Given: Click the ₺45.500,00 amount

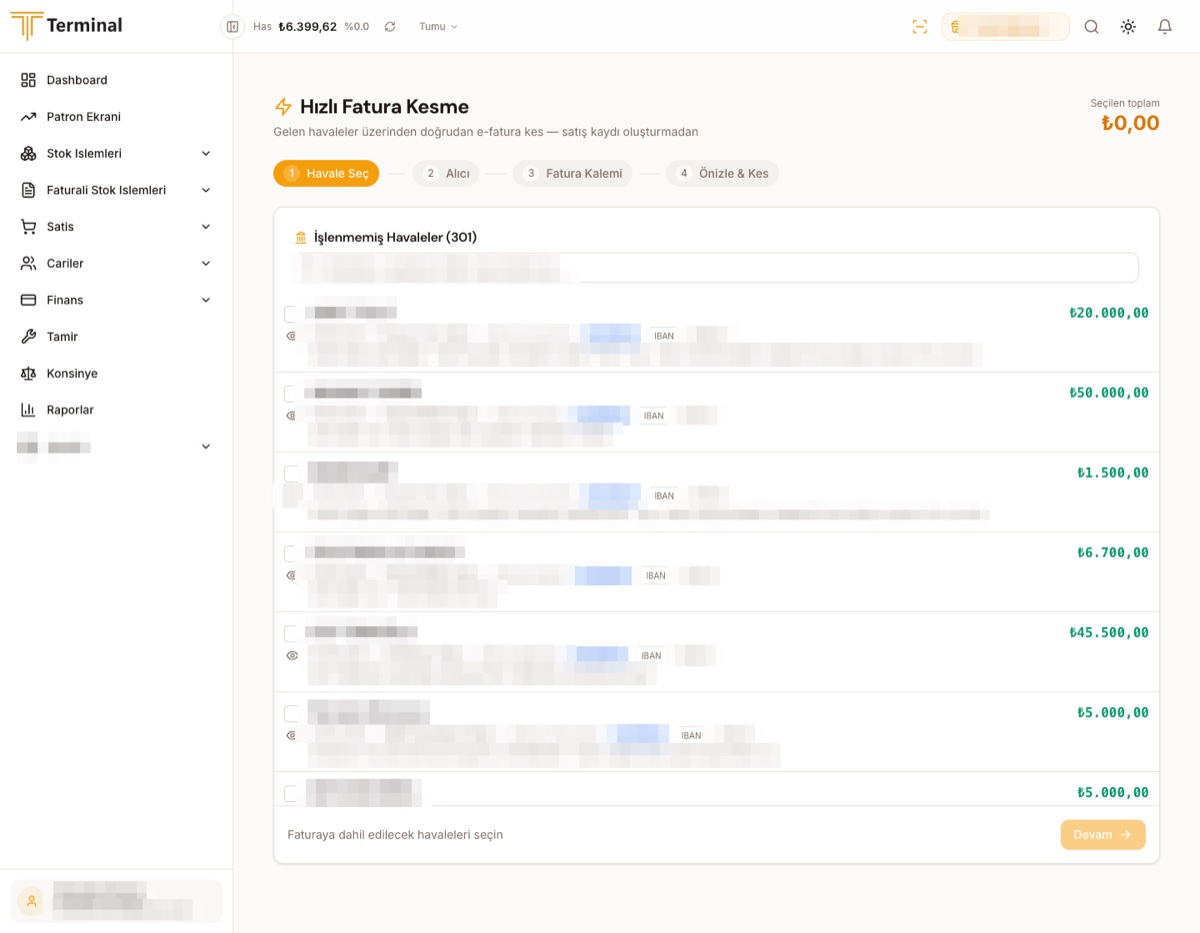Looking at the screenshot, I should 1109,633.
